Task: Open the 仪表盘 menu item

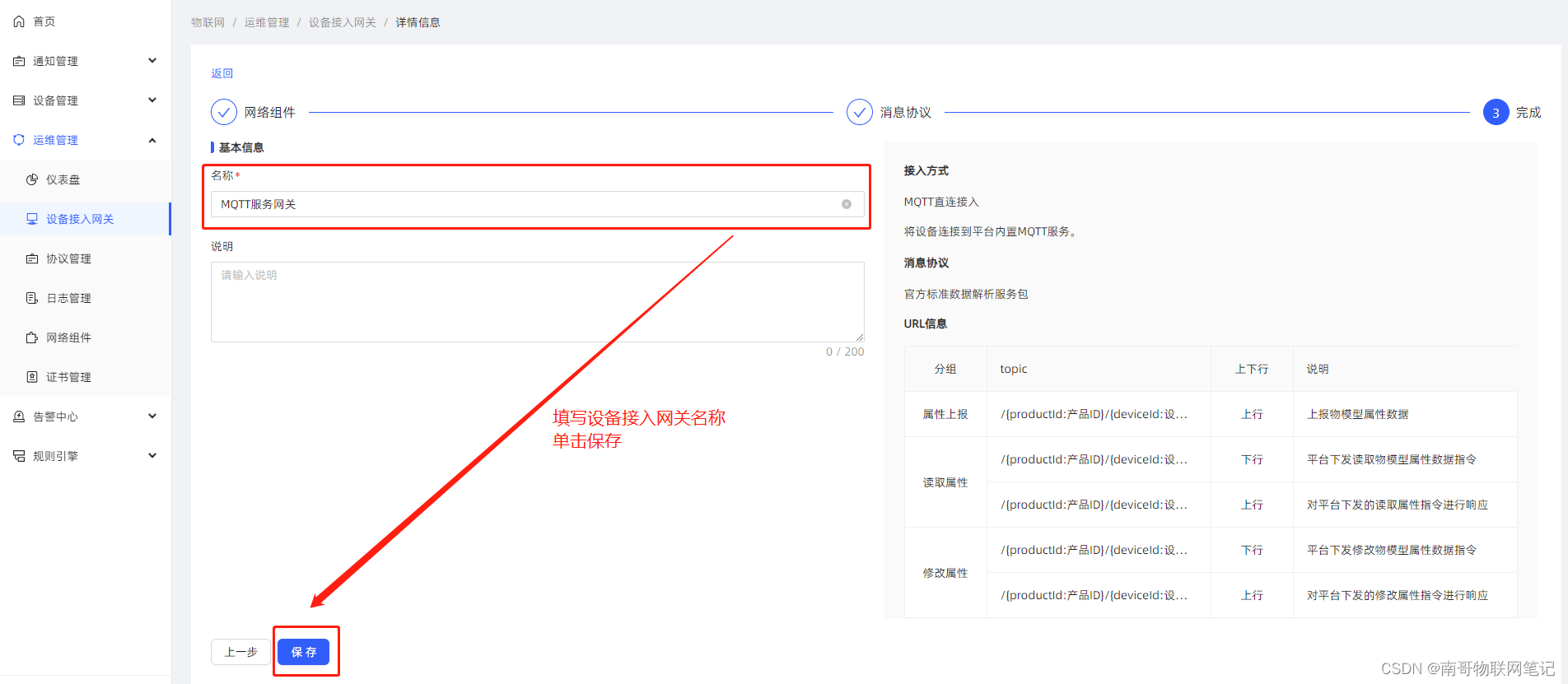Action: [x=86, y=179]
